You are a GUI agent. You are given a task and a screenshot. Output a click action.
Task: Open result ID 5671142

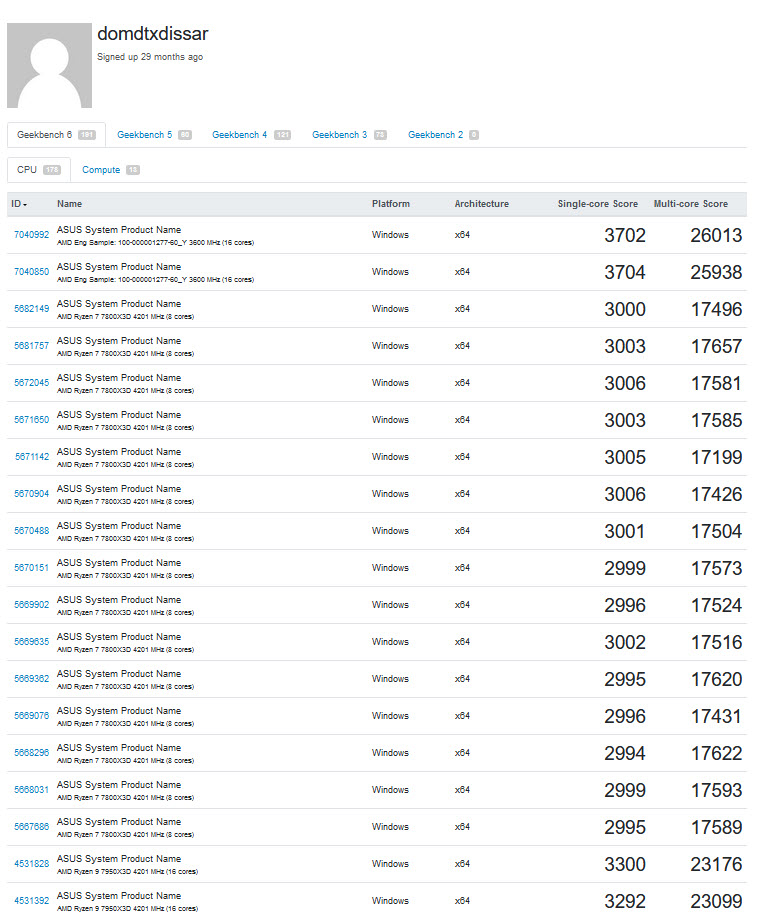32,457
